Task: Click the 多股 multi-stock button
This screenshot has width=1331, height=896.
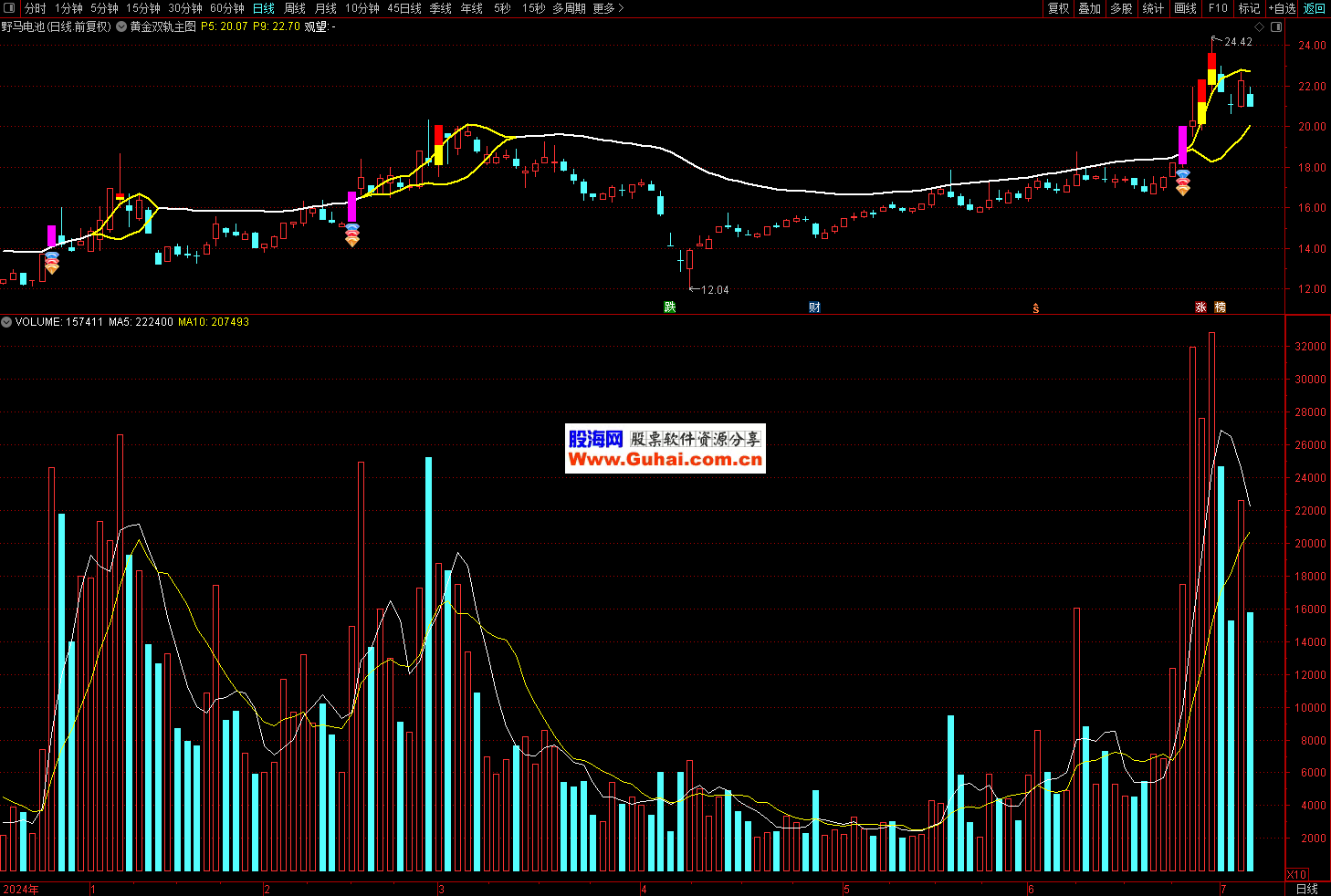Action: [1121, 8]
